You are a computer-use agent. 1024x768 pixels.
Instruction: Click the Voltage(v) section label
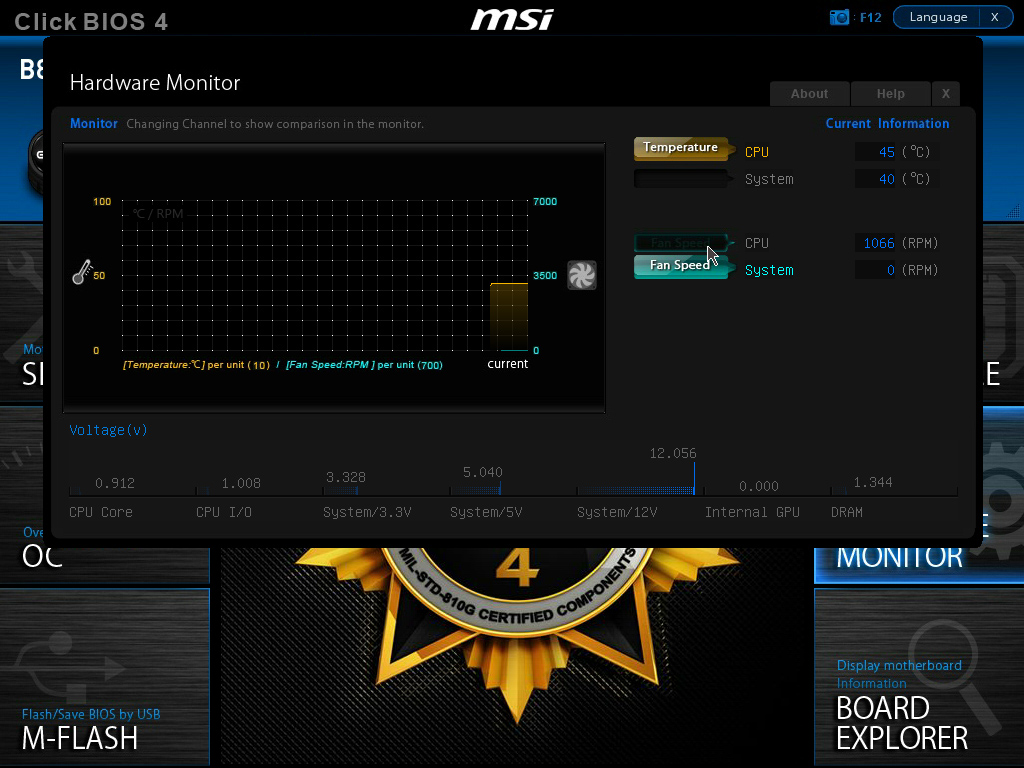click(108, 430)
